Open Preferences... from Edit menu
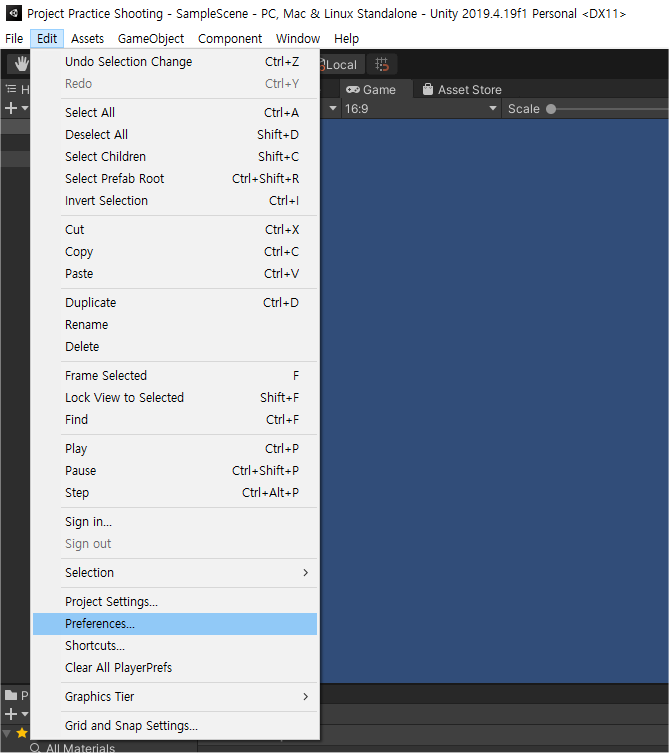Image resolution: width=669 pixels, height=753 pixels. point(175,624)
